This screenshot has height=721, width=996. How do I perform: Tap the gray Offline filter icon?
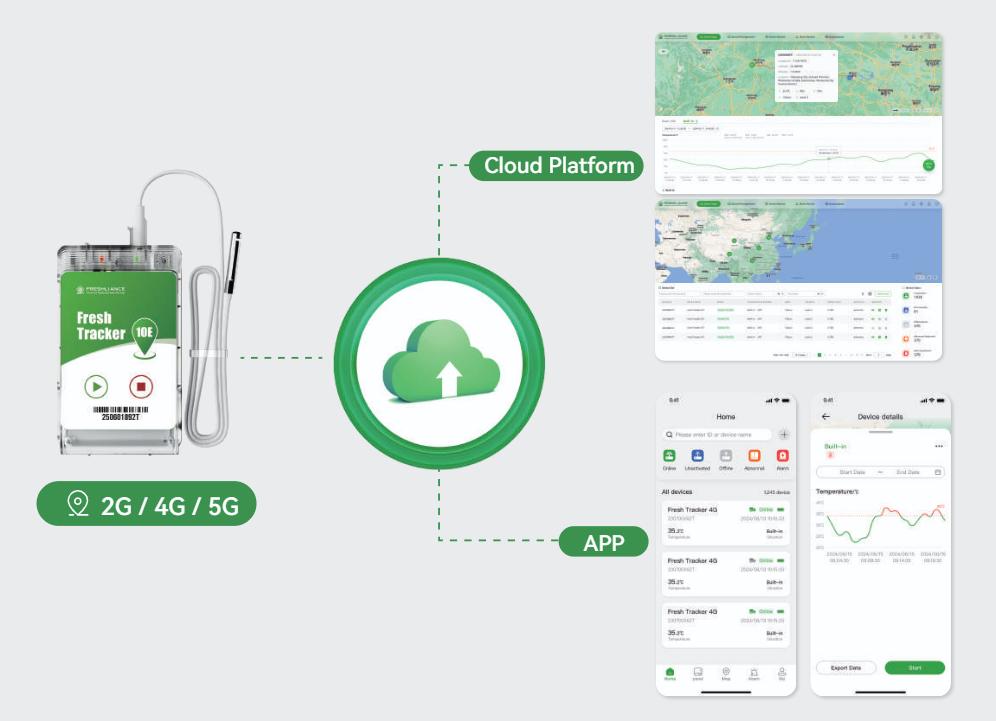[726, 455]
